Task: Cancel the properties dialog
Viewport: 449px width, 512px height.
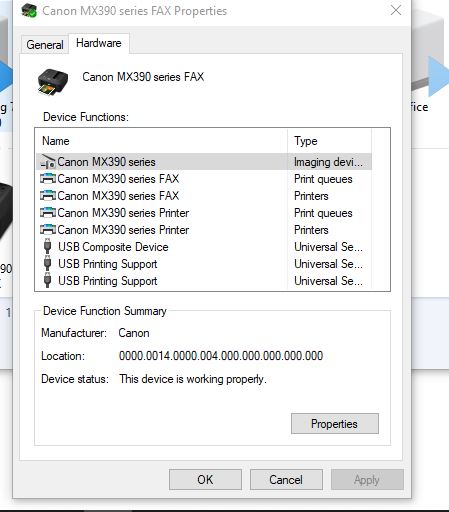Action: 286,480
